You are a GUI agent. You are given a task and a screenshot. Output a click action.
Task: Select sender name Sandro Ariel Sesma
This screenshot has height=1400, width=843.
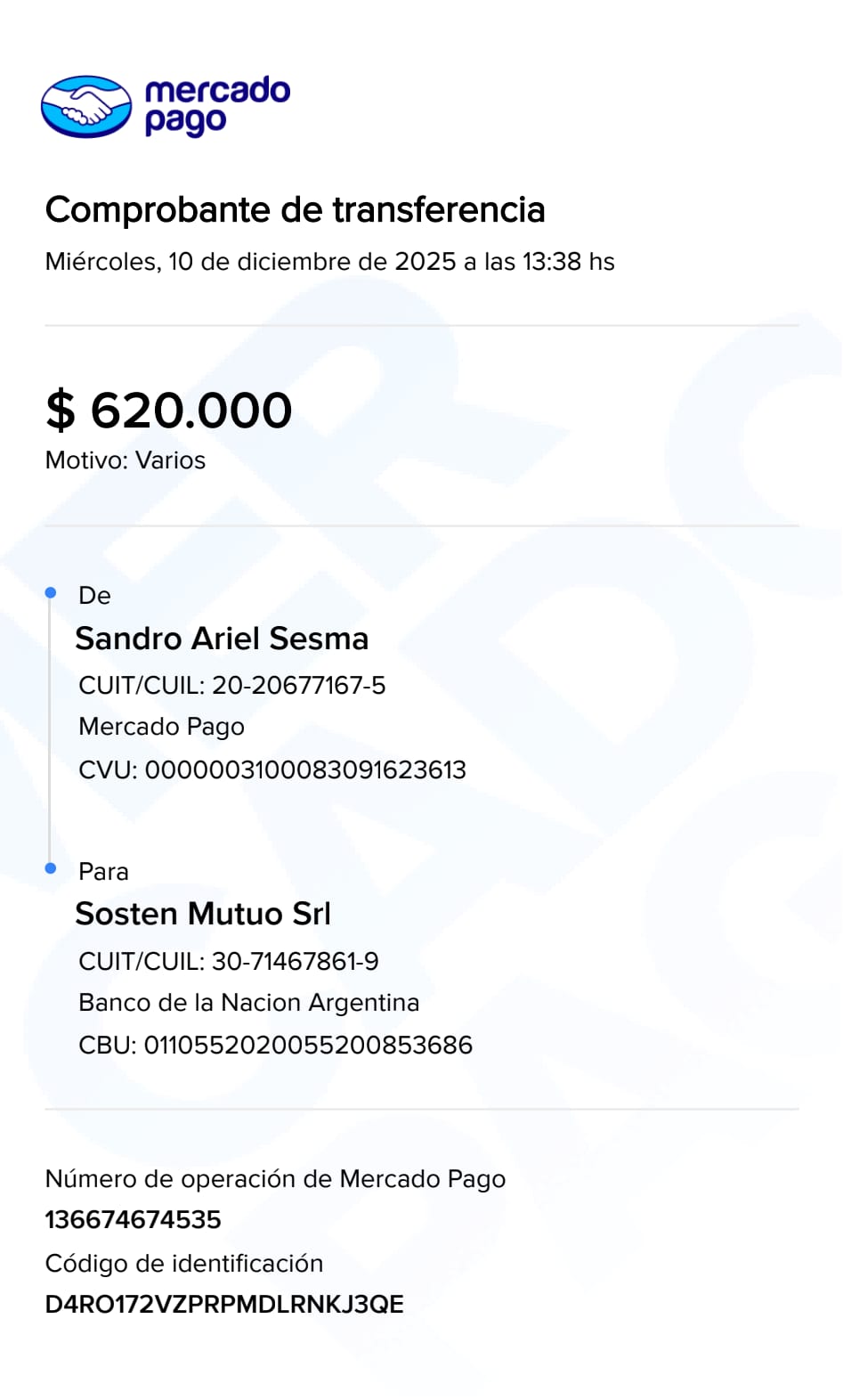tap(222, 639)
